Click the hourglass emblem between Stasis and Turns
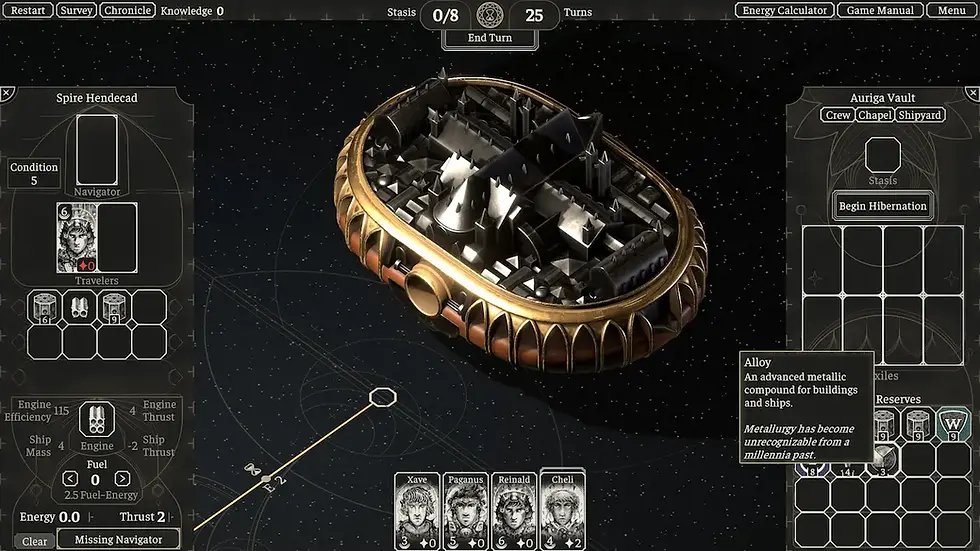This screenshot has width=980, height=551. (490, 14)
